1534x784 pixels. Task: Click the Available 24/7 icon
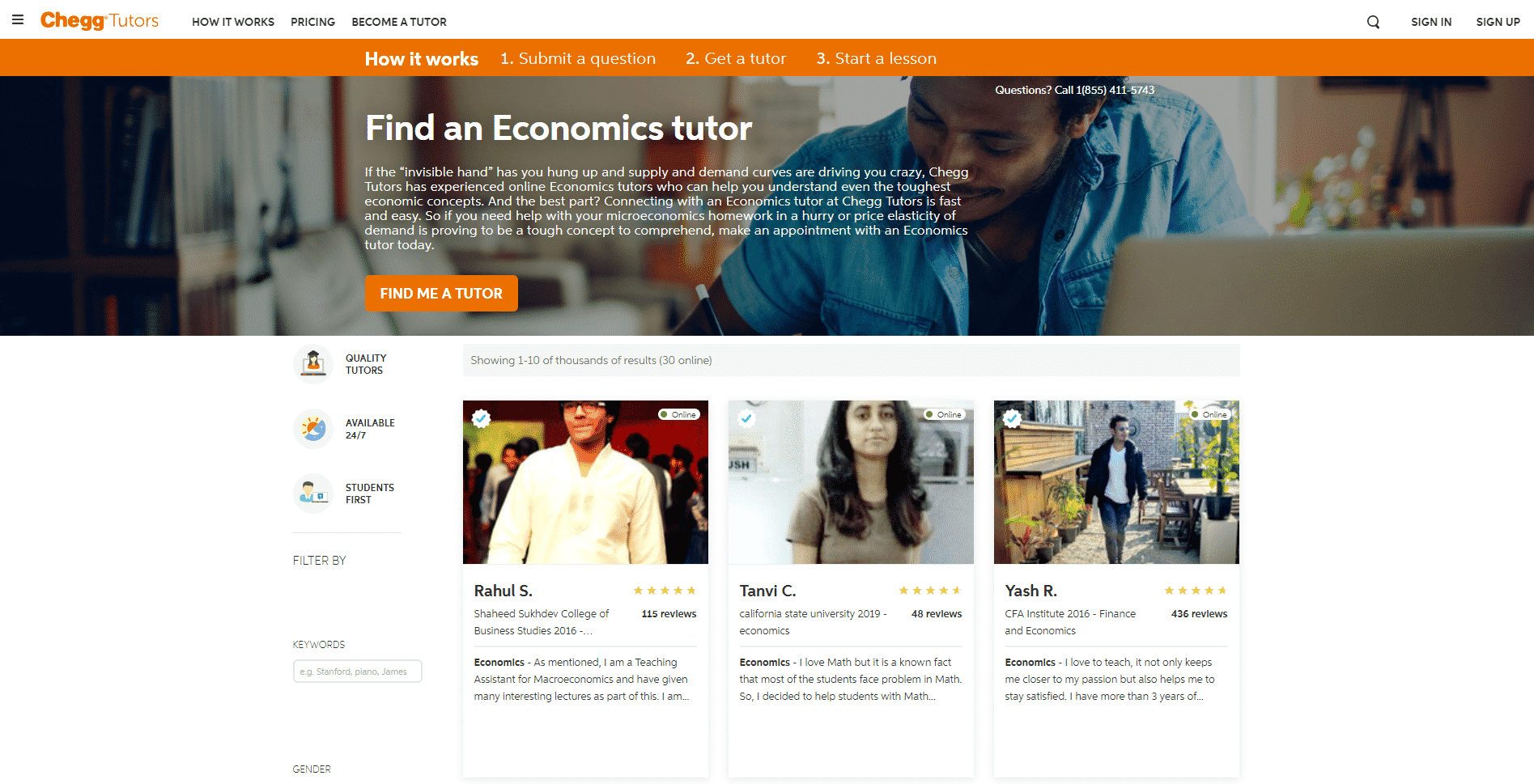pyautogui.click(x=313, y=429)
